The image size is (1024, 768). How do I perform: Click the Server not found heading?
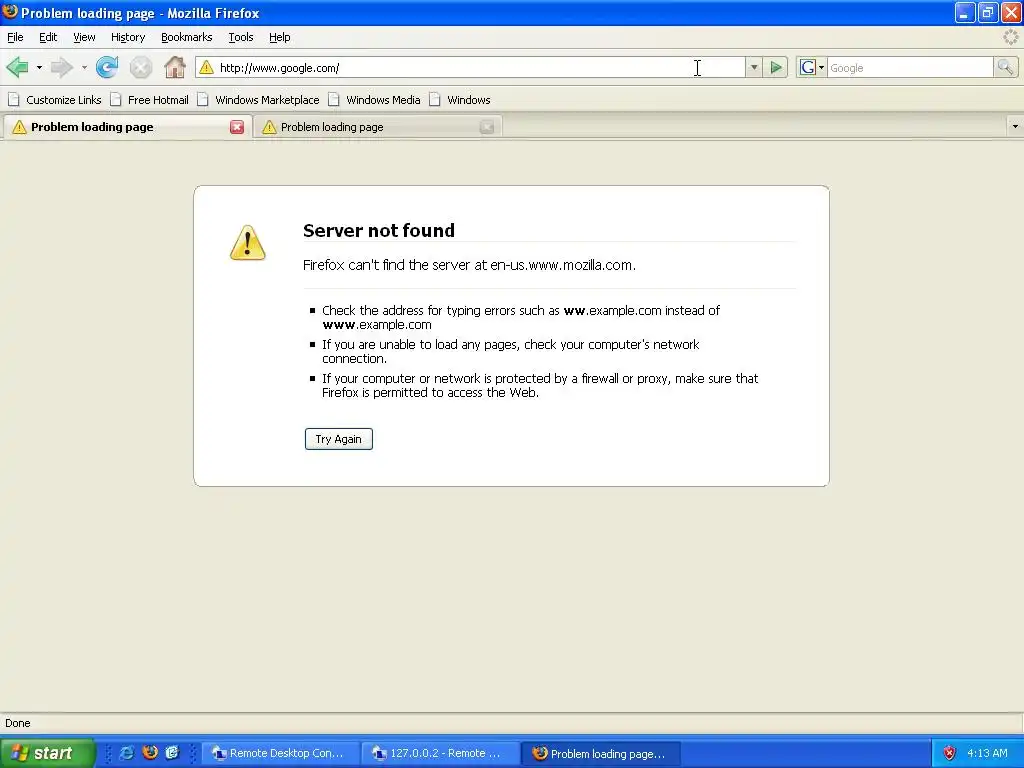379,231
